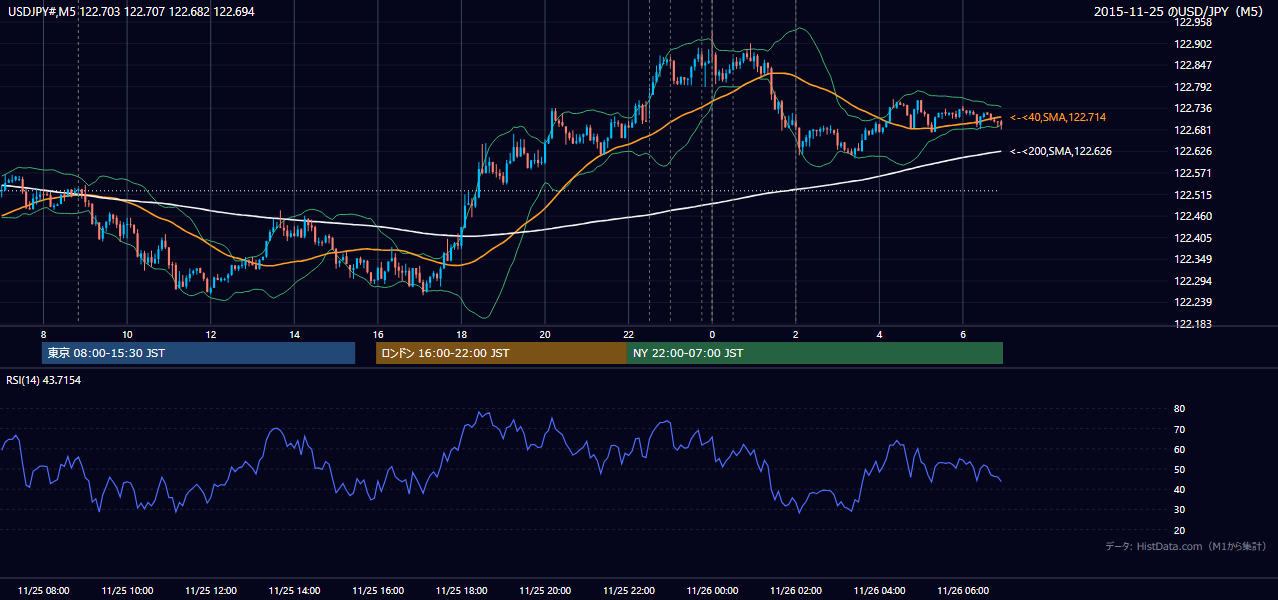Screen dimensions: 1278x600
Task: Click the RSI 70 level label
Action: (1179, 429)
